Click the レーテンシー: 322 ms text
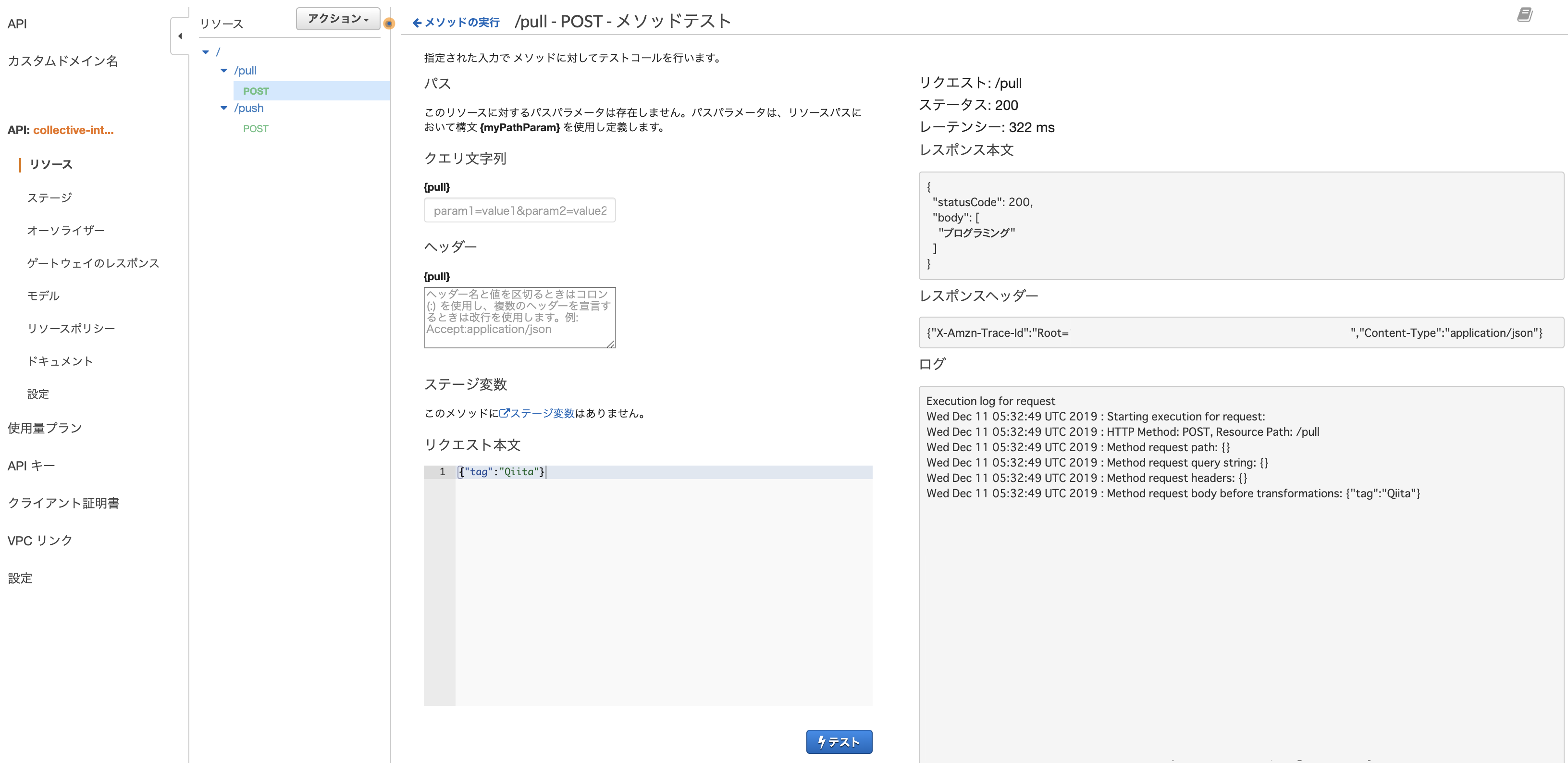 tap(987, 128)
